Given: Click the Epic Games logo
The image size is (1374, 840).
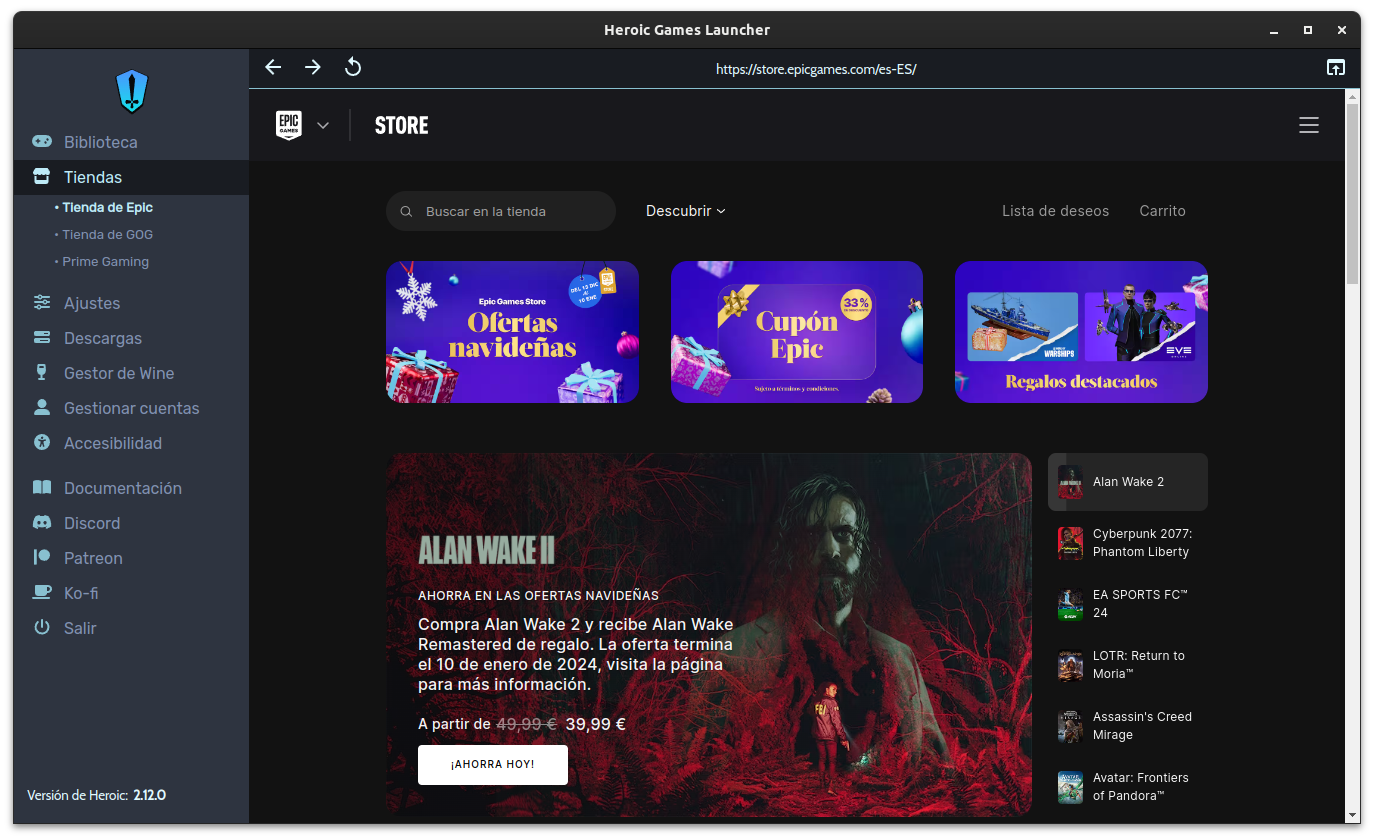Looking at the screenshot, I should pyautogui.click(x=289, y=125).
